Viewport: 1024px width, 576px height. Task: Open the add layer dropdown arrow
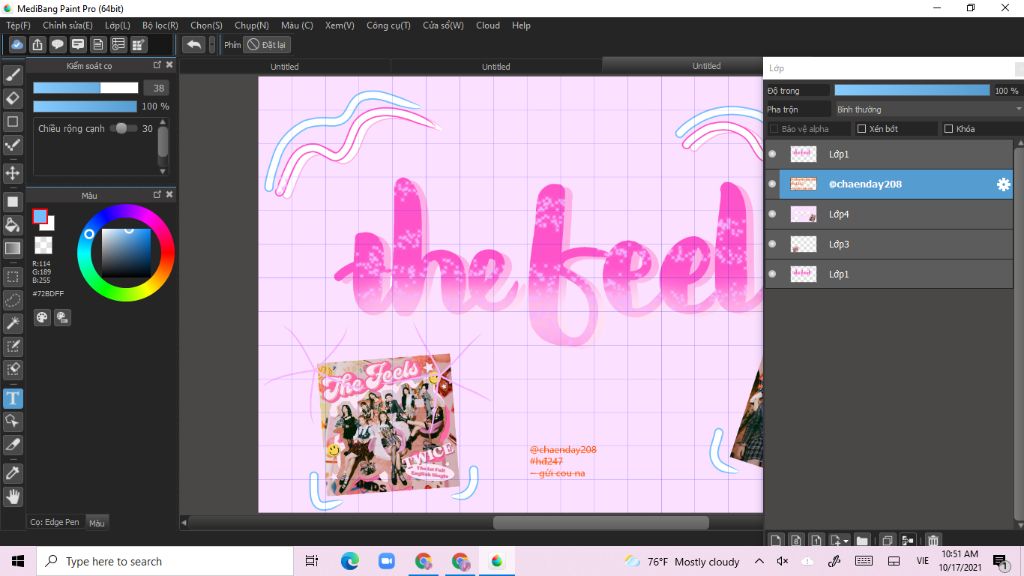(x=846, y=541)
